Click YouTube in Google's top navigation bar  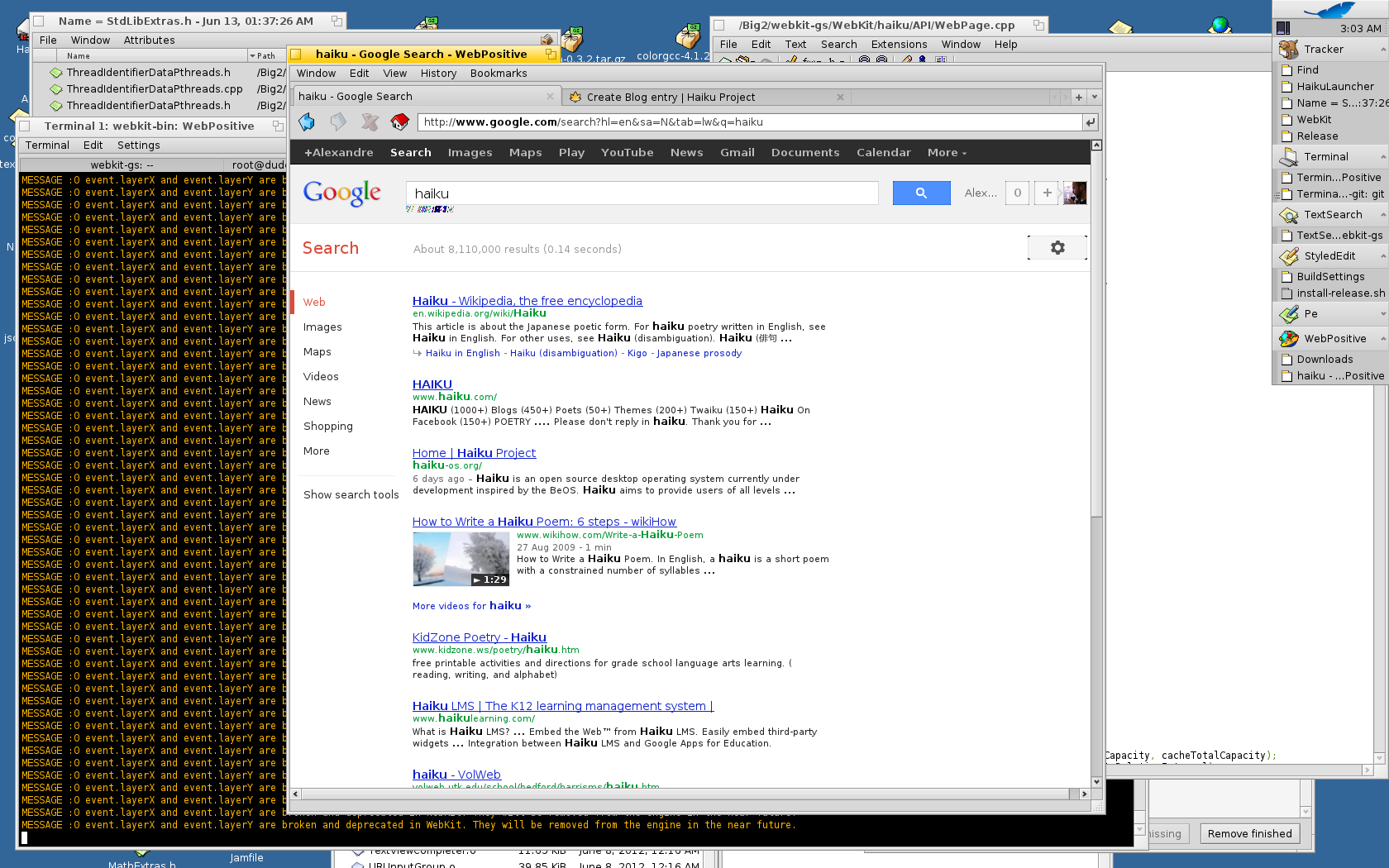pos(627,153)
